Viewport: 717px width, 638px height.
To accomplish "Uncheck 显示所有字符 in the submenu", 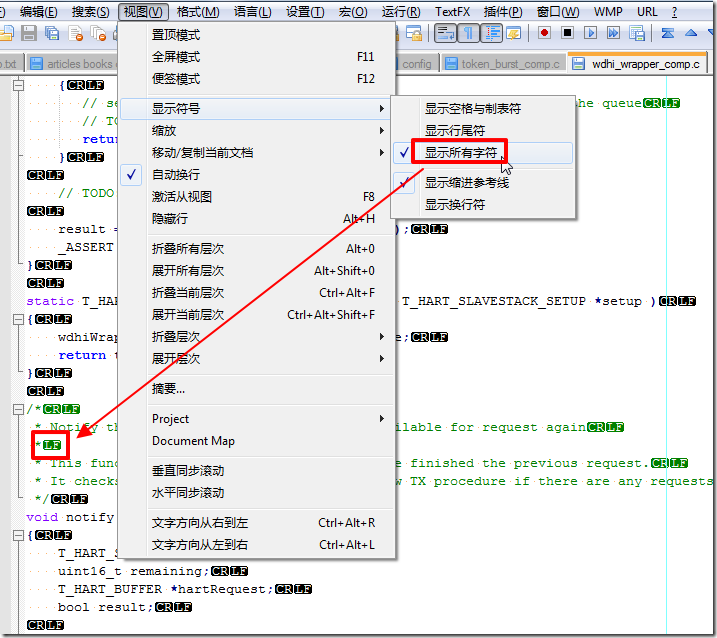I will (x=482, y=153).
